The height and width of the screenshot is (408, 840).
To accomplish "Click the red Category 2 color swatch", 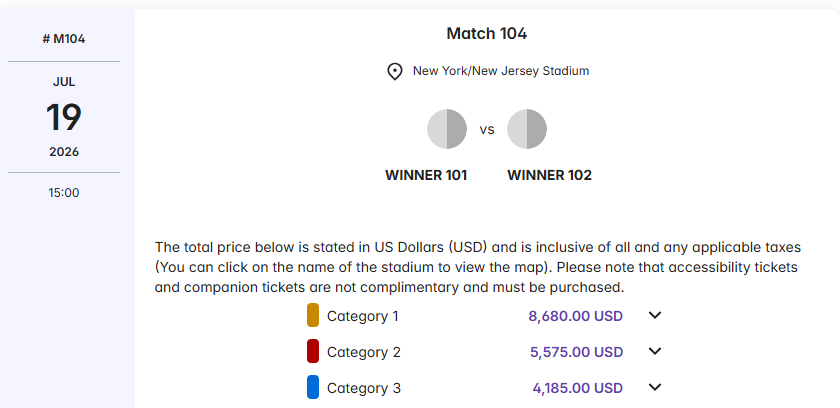I will click(313, 352).
